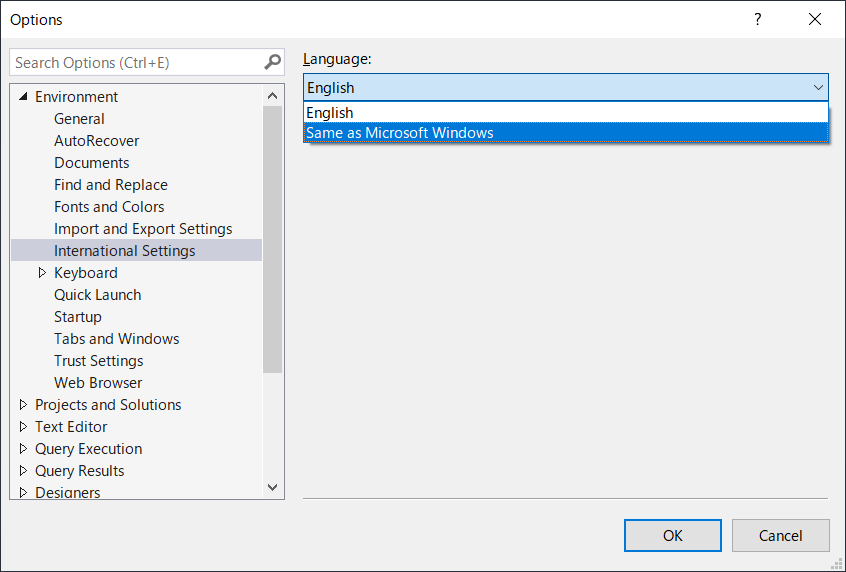Viewport: 846px width, 572px height.
Task: Choose English from the language list
Action: point(565,113)
